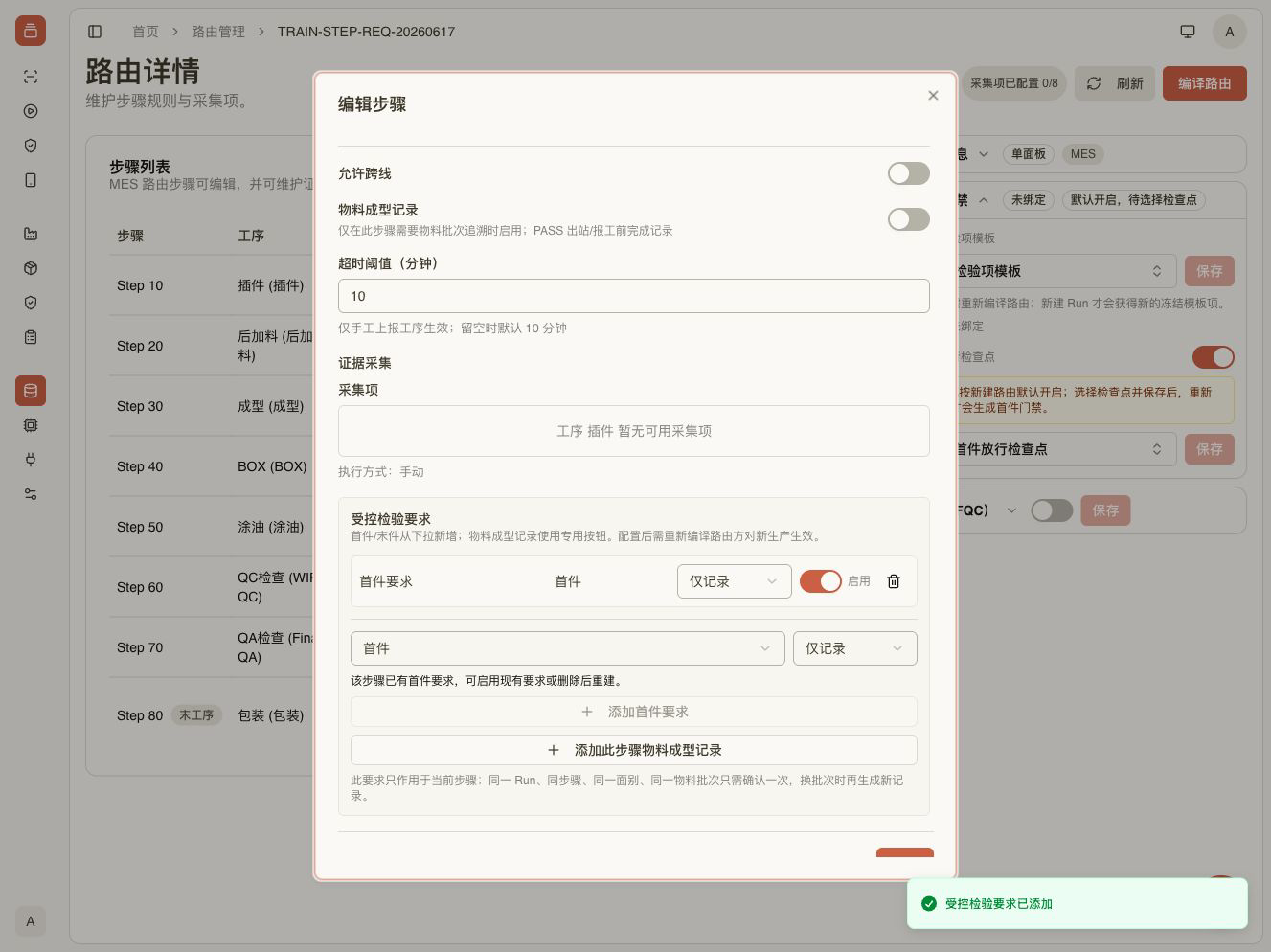The image size is (1271, 952).
Task: Select the Step 60 row
Action: (x=213, y=587)
